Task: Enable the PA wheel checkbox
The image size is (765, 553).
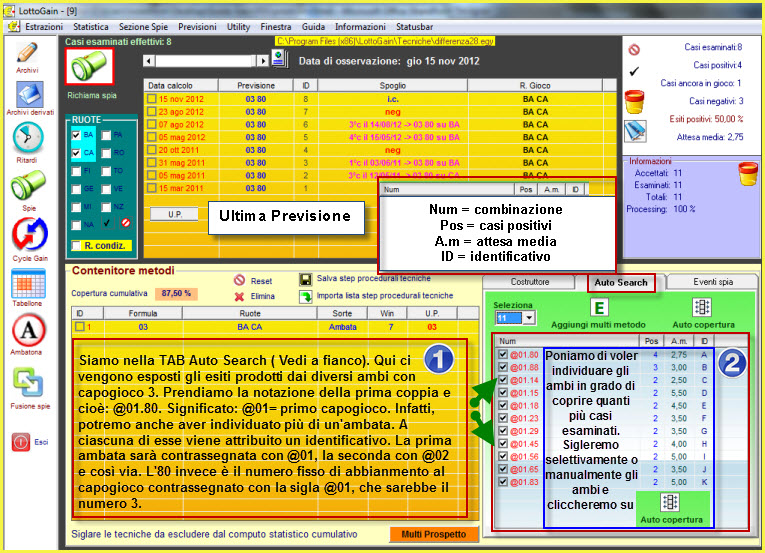Action: coord(106,135)
